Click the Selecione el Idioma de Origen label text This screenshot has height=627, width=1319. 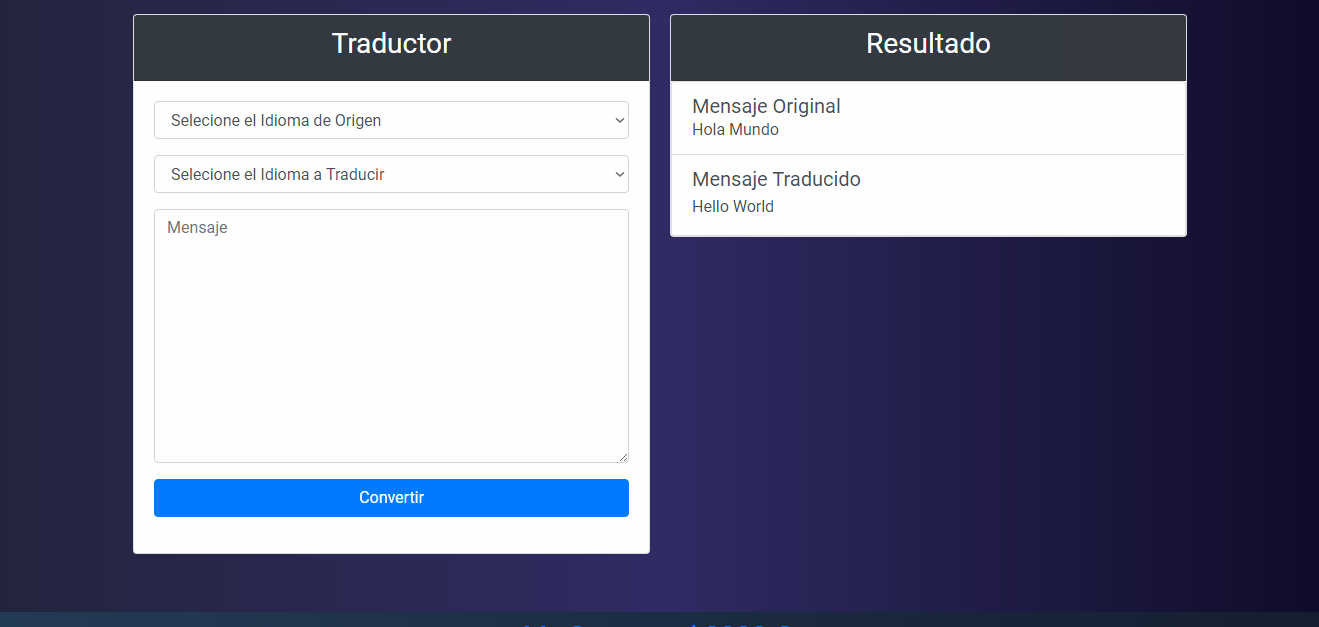point(276,121)
